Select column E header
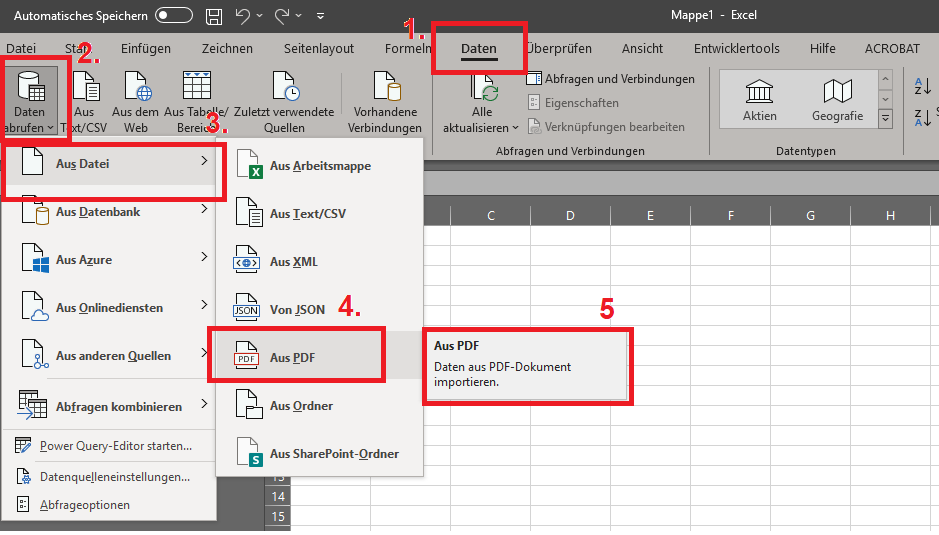This screenshot has width=939, height=535. [650, 215]
